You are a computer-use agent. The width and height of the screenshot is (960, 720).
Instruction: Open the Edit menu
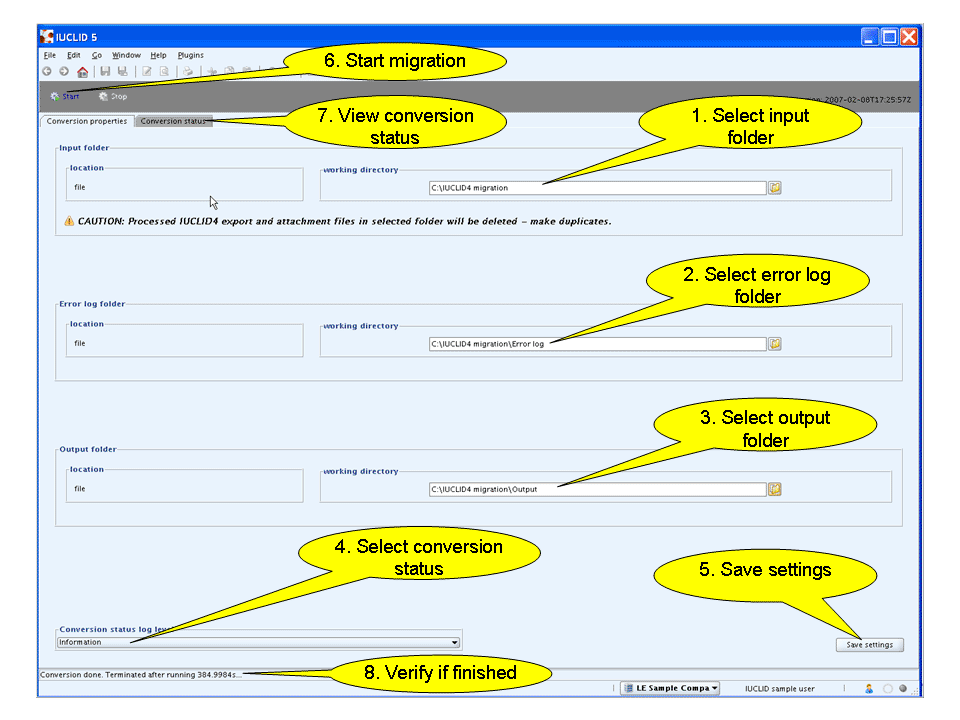(x=73, y=55)
